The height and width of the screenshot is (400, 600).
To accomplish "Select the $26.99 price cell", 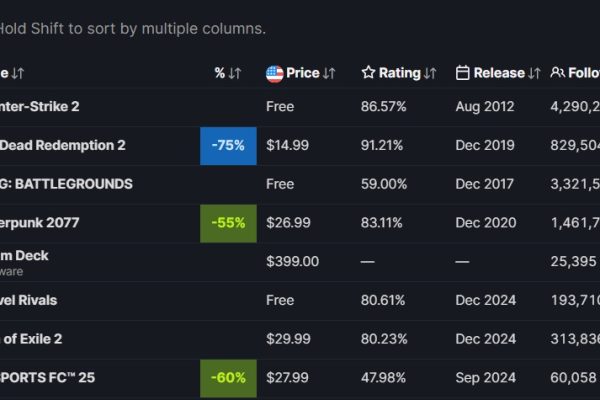I will coord(288,223).
